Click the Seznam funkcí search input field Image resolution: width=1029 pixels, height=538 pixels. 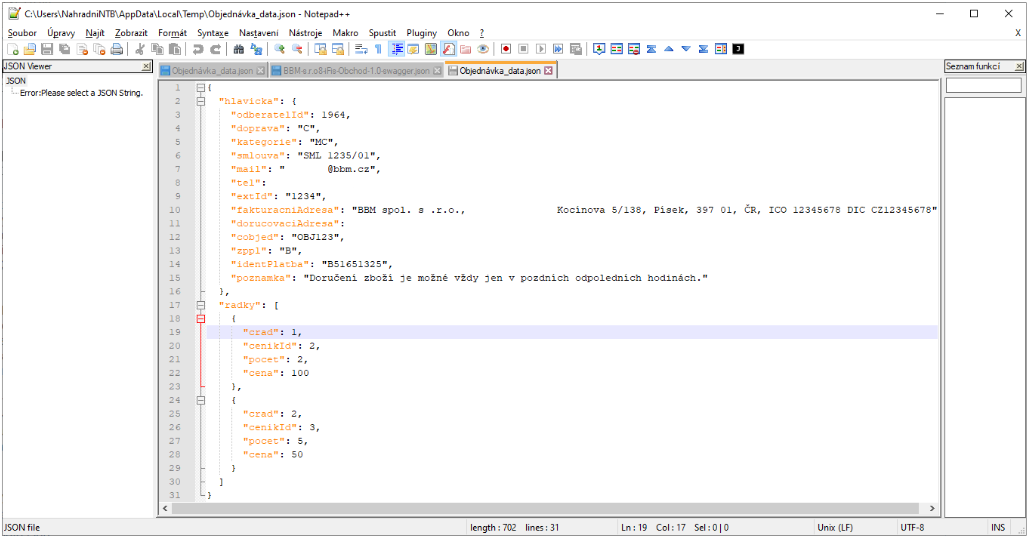coord(984,85)
